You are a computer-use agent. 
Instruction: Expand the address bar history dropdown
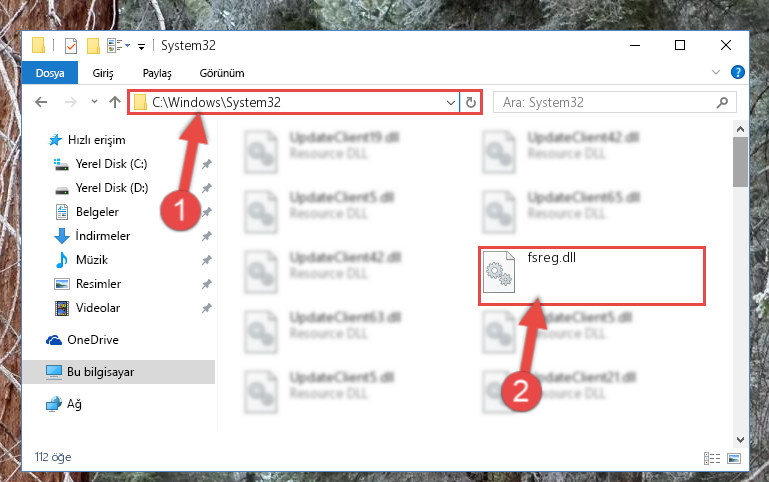(x=451, y=102)
